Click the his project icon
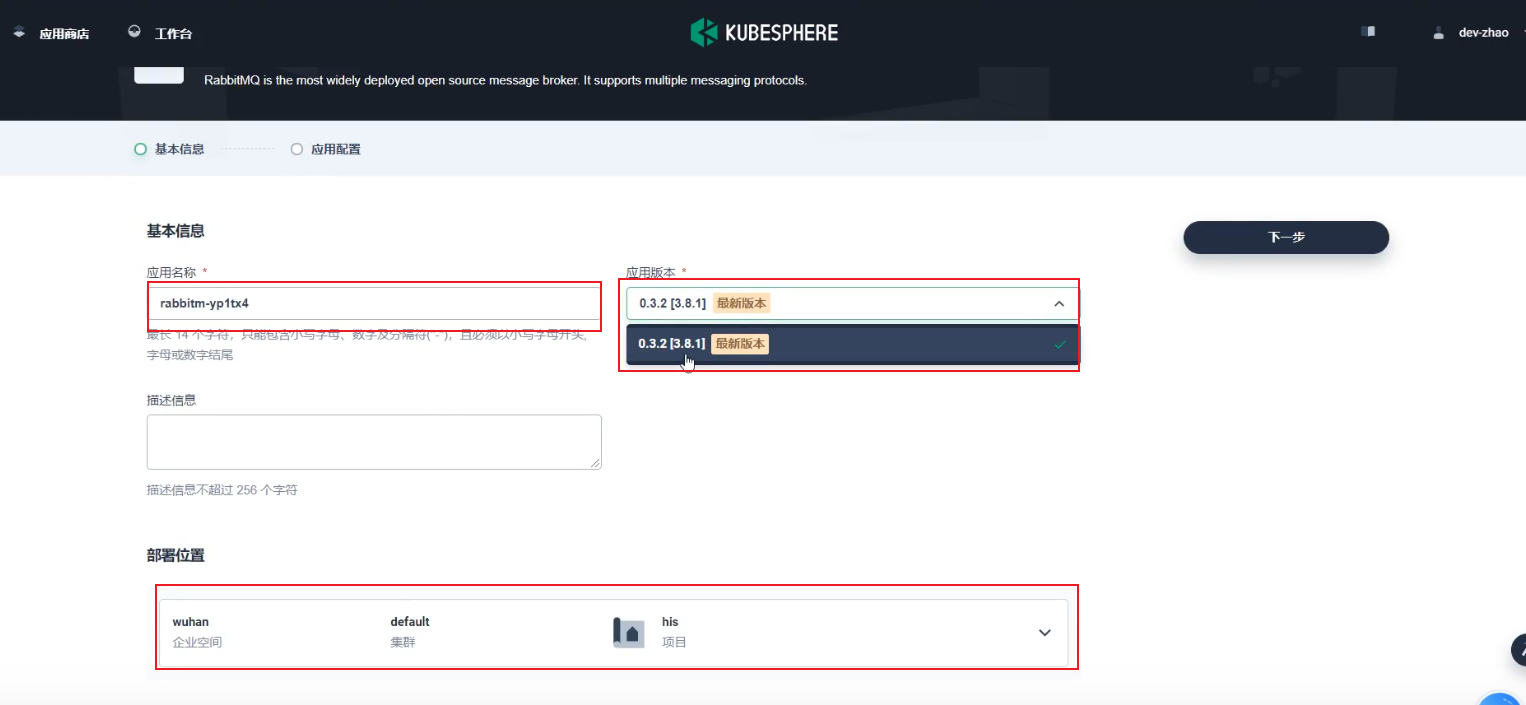1526x705 pixels. [x=628, y=632]
